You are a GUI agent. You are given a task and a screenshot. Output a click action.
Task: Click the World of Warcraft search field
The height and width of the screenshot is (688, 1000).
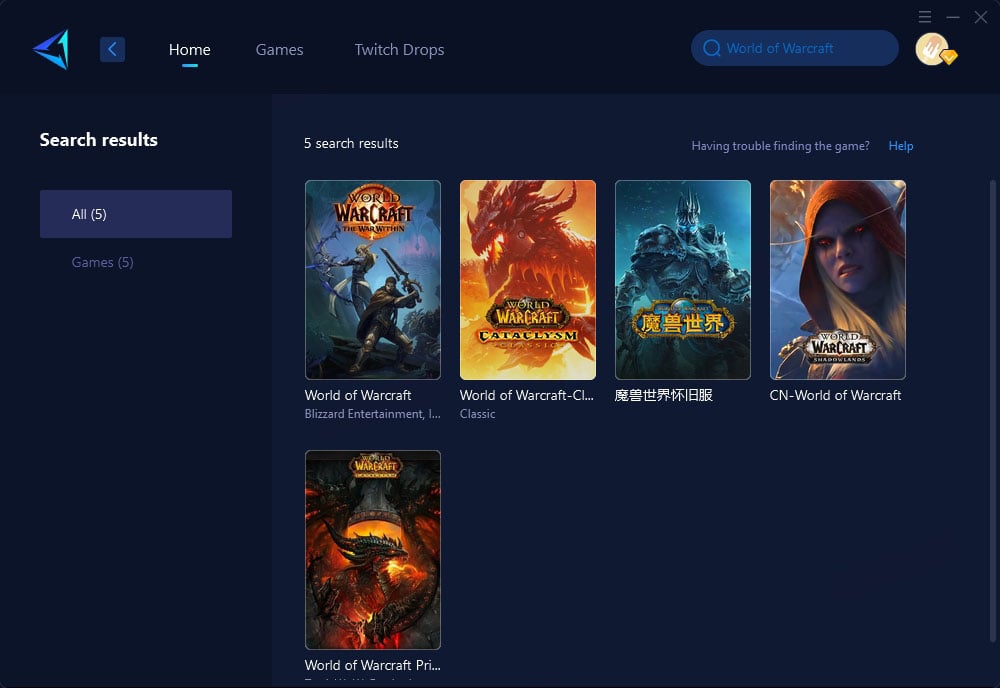pos(795,48)
